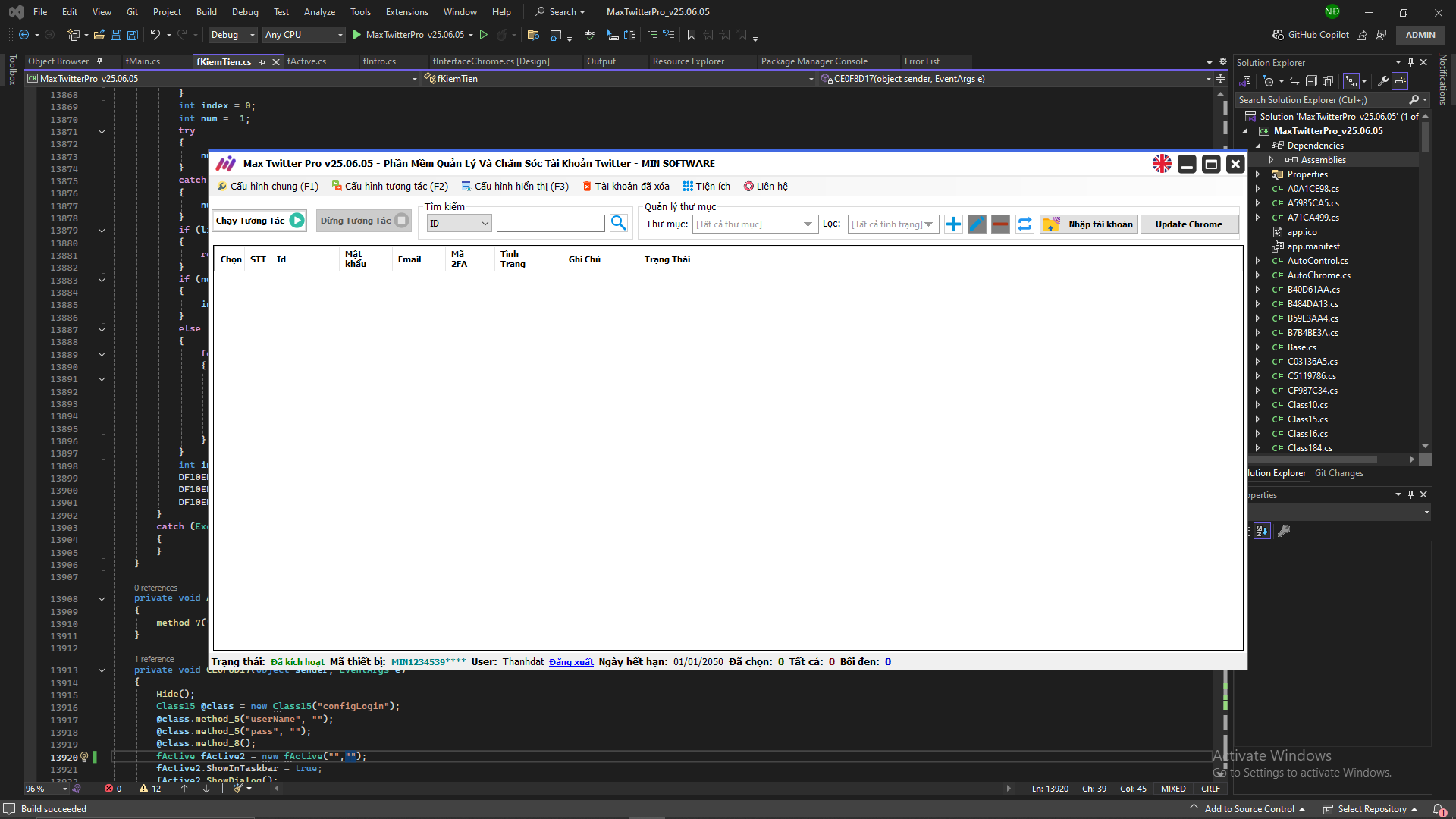Click the blue plus add-folder icon

953,224
